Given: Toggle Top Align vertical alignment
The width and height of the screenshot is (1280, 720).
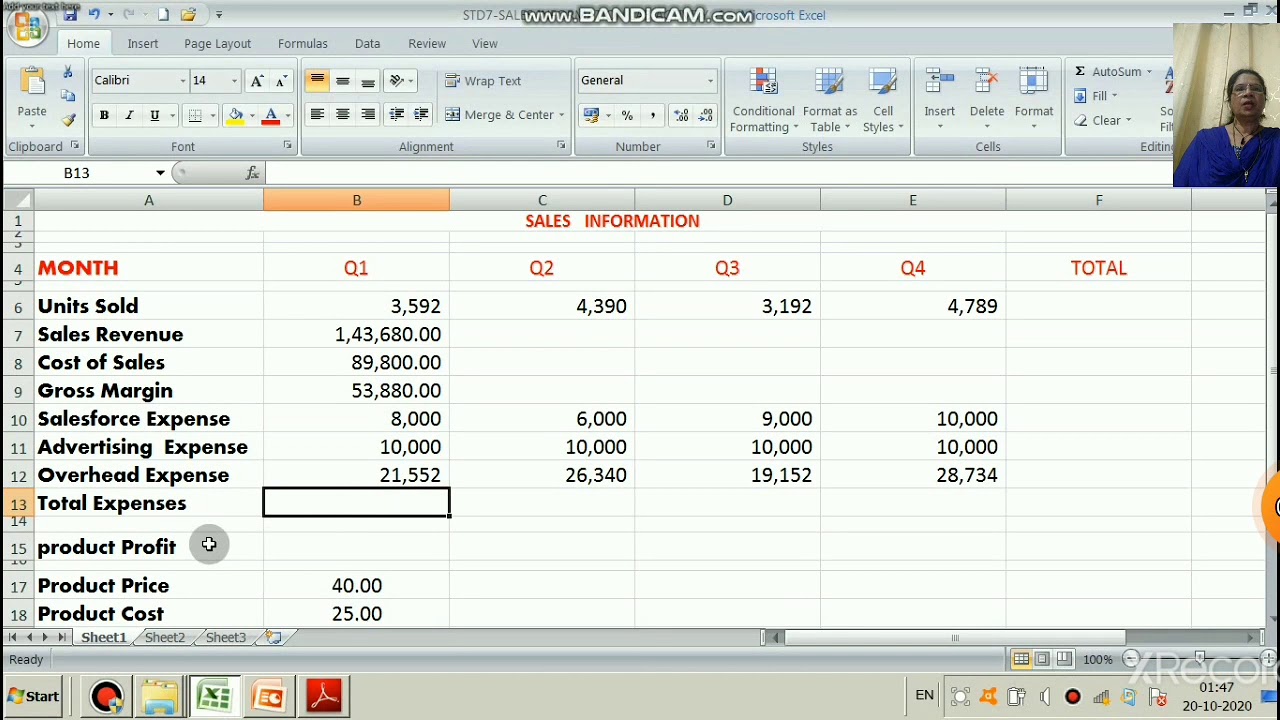Looking at the screenshot, I should (x=317, y=81).
